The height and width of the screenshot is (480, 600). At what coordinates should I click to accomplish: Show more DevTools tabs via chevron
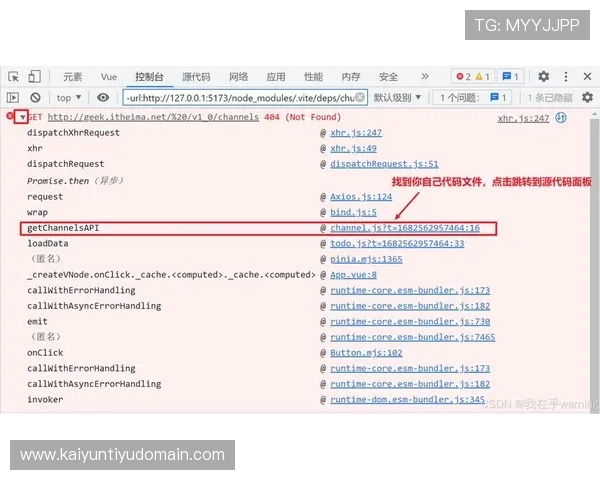point(424,76)
